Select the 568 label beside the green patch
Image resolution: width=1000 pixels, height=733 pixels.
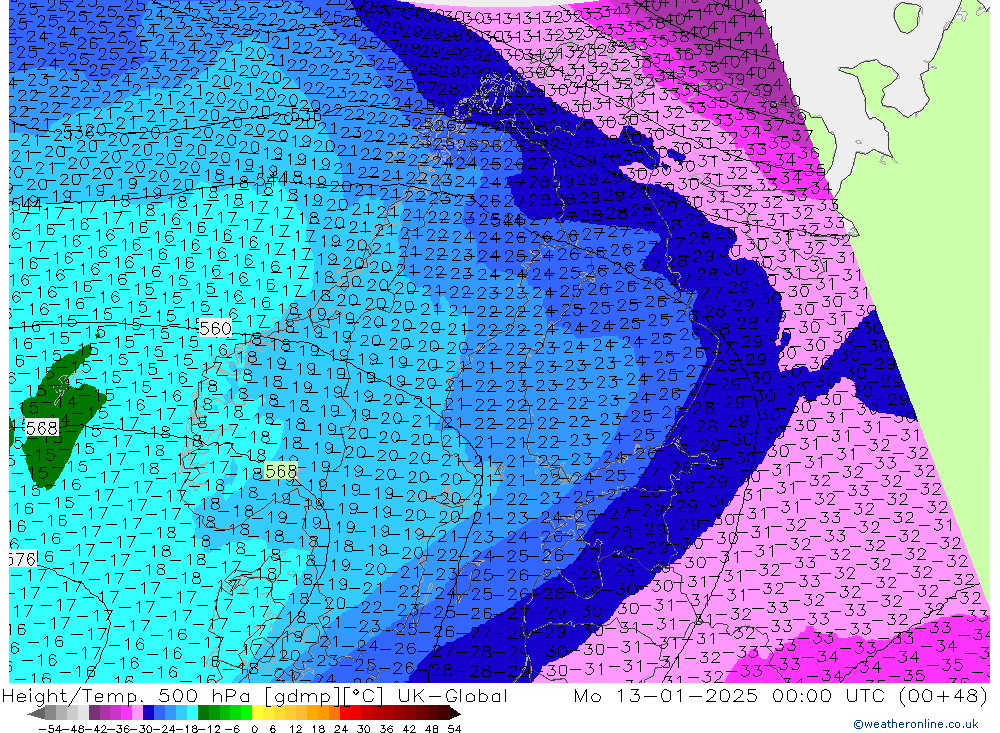tap(42, 428)
